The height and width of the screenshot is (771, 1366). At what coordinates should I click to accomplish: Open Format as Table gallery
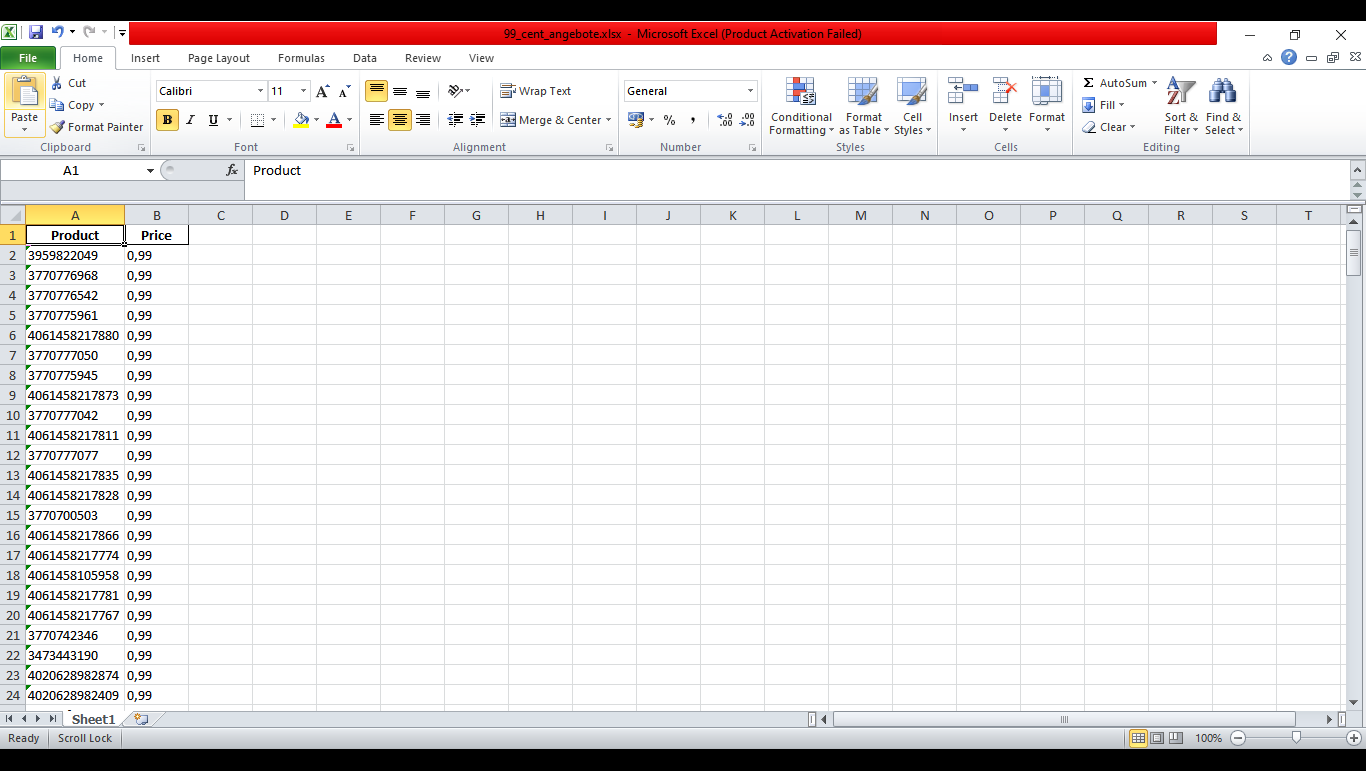[x=863, y=107]
